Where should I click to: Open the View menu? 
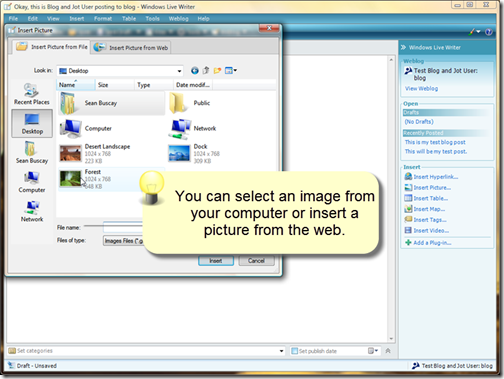pyautogui.click(x=53, y=19)
